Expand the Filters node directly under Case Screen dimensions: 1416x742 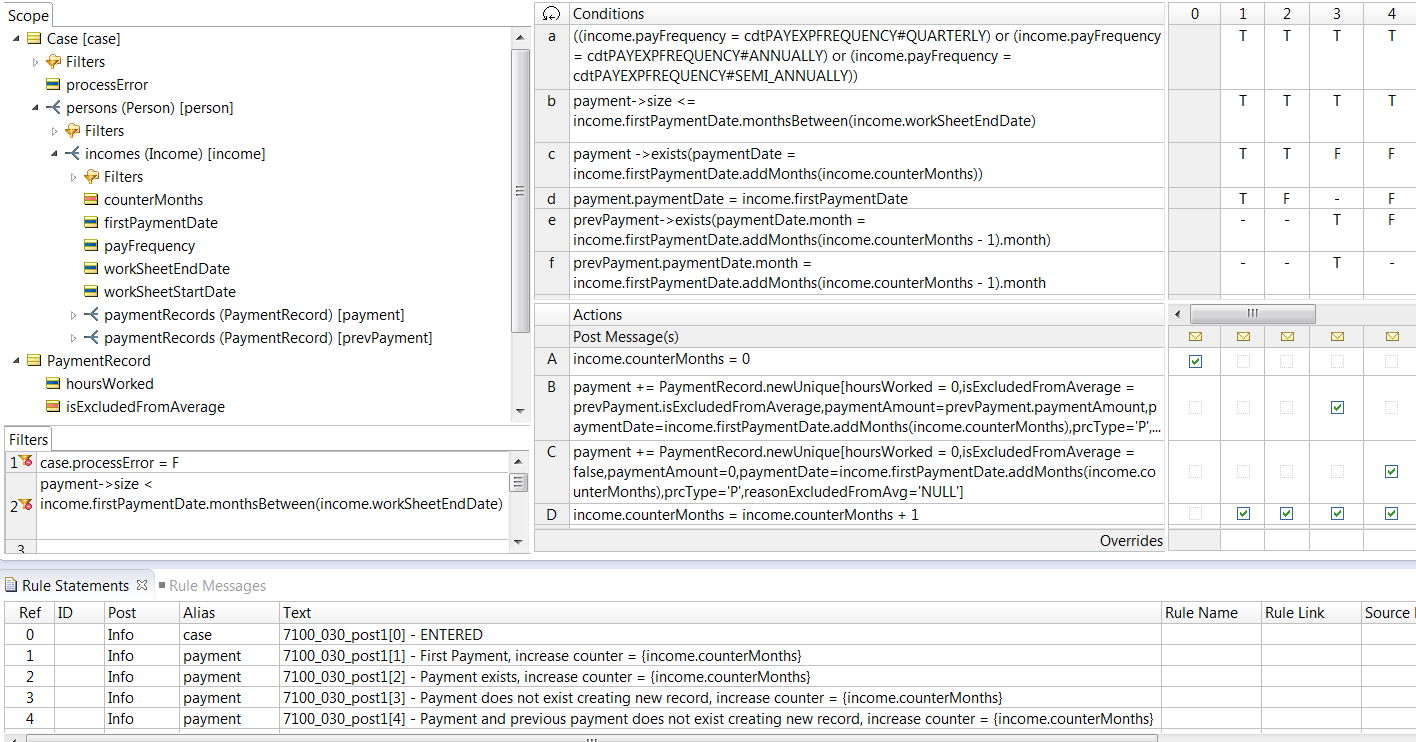[x=36, y=62]
